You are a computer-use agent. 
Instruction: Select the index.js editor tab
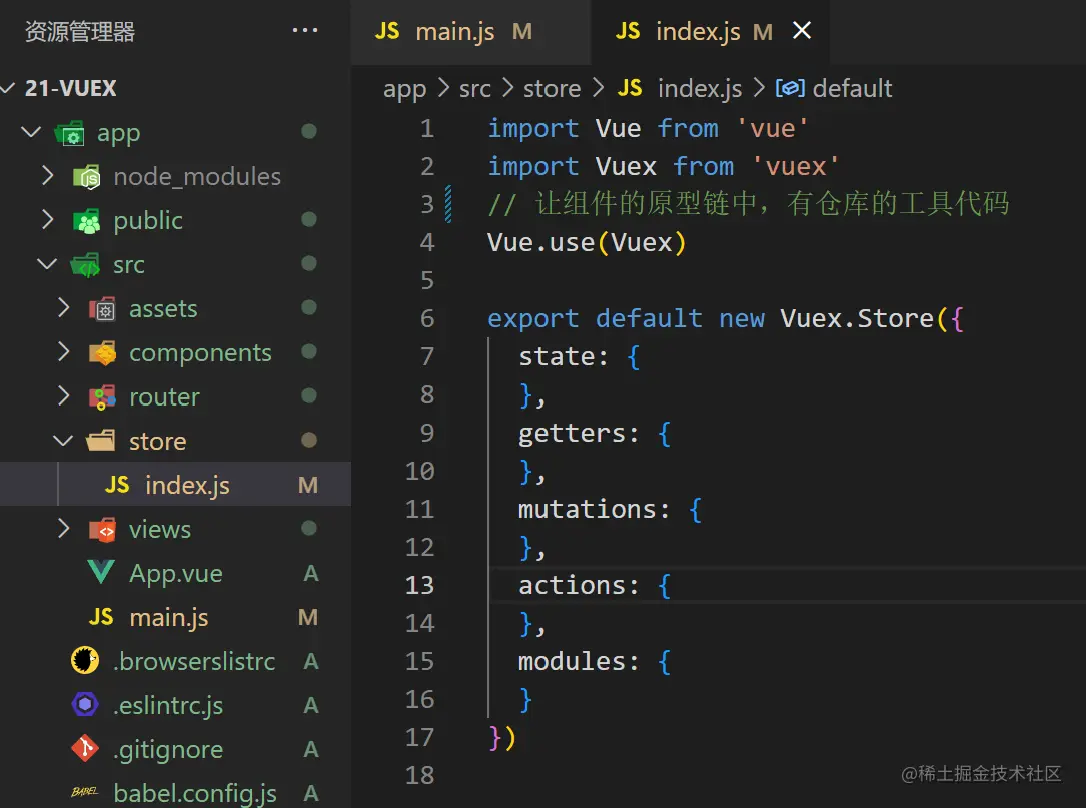coord(697,32)
